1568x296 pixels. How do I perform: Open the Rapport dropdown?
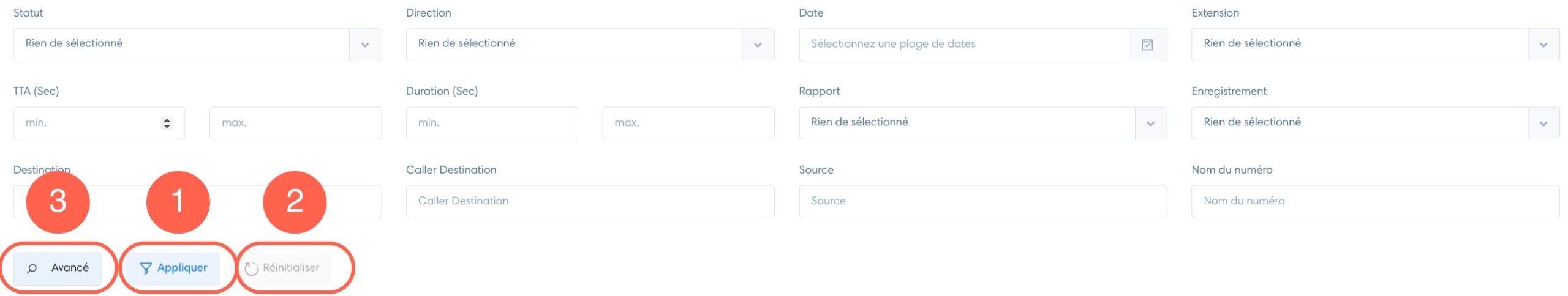(x=982, y=123)
